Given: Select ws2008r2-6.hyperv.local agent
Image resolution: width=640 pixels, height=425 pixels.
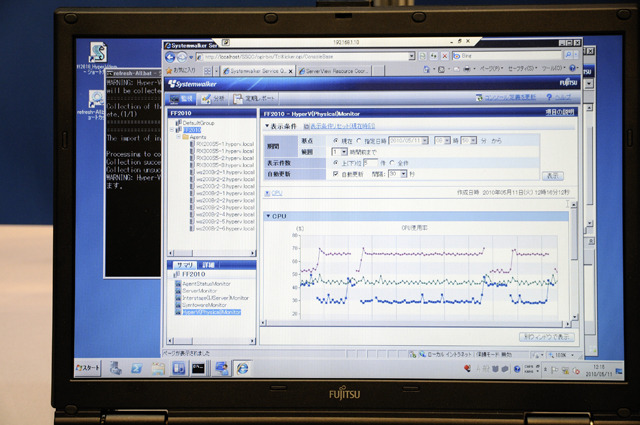Looking at the screenshot, I should click(x=225, y=229).
